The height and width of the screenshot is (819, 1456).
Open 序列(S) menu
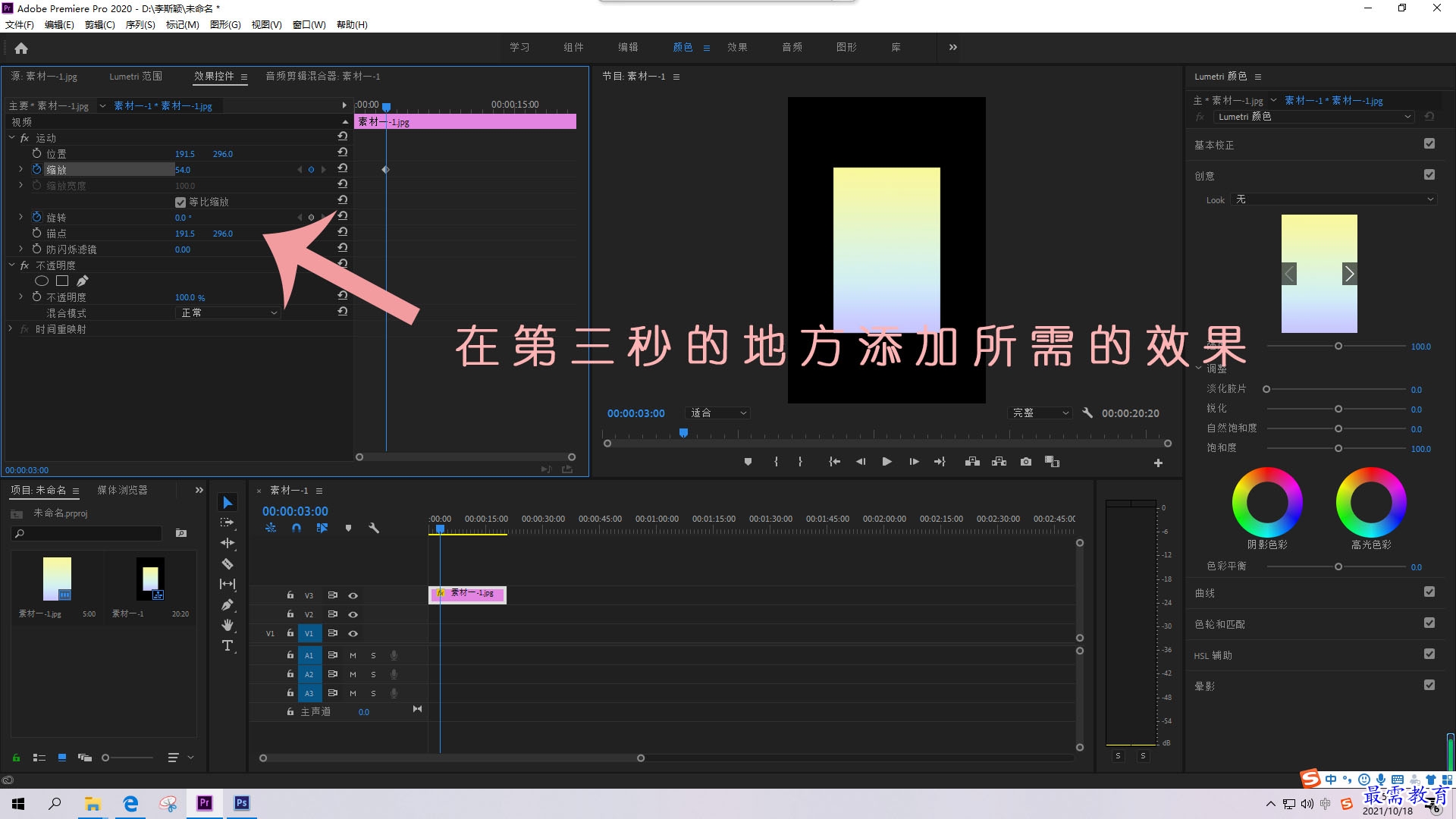(140, 25)
